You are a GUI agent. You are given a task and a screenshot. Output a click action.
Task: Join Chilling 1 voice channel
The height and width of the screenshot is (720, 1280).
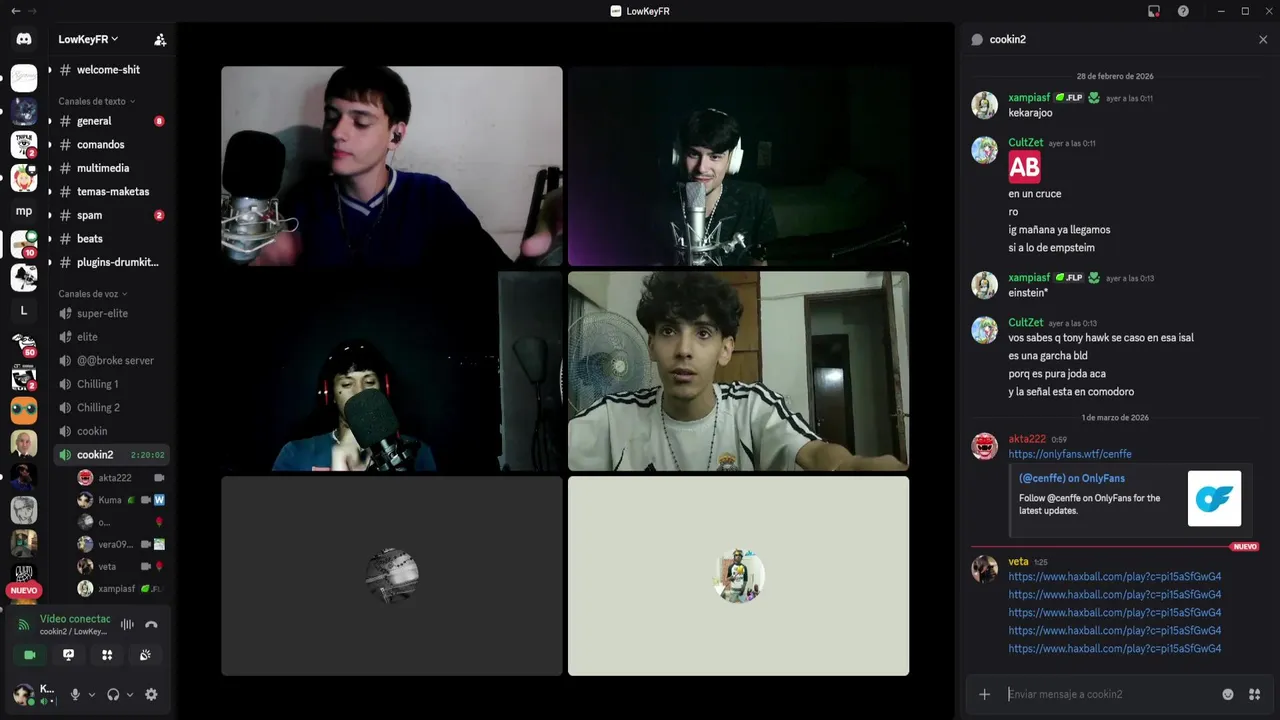(111, 384)
